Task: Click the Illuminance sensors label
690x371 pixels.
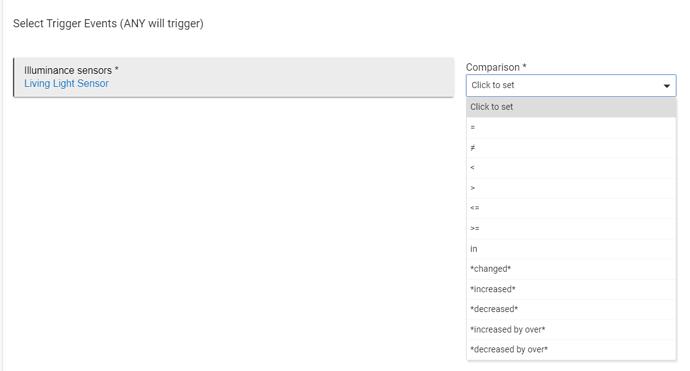Action: [71, 70]
